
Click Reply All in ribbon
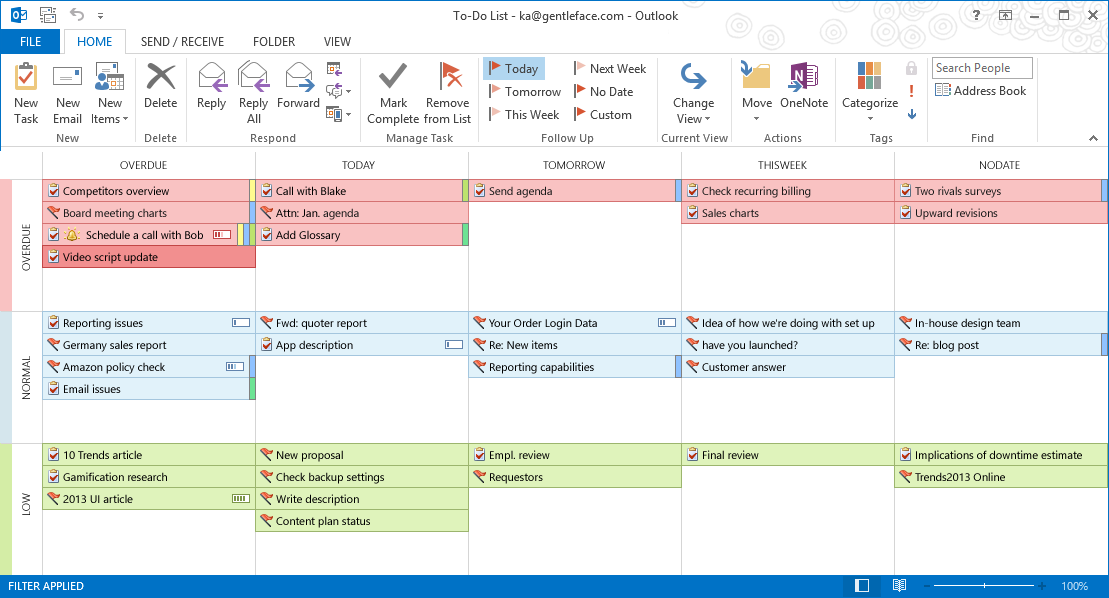253,93
